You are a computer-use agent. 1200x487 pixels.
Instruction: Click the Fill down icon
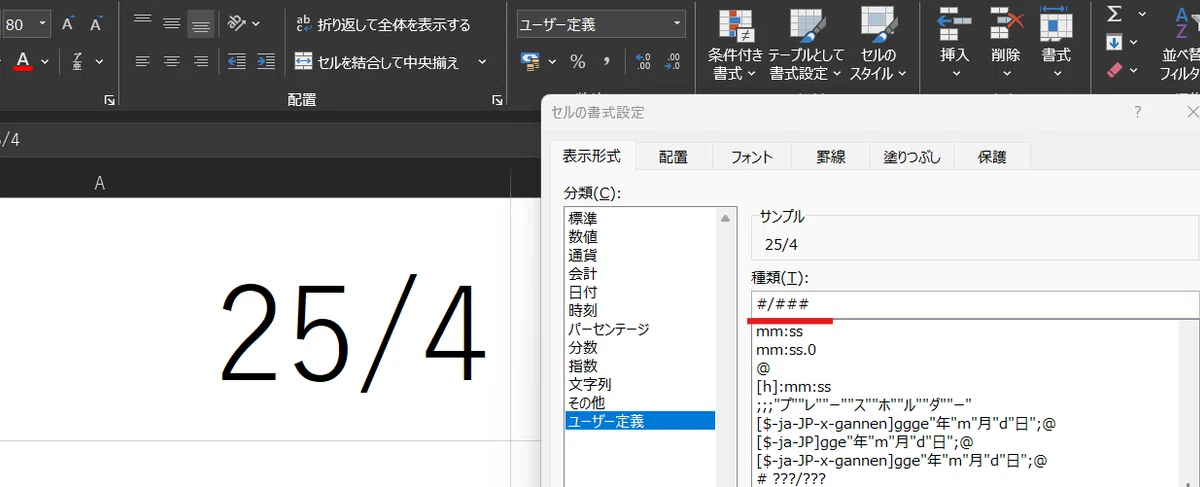click(x=1115, y=42)
